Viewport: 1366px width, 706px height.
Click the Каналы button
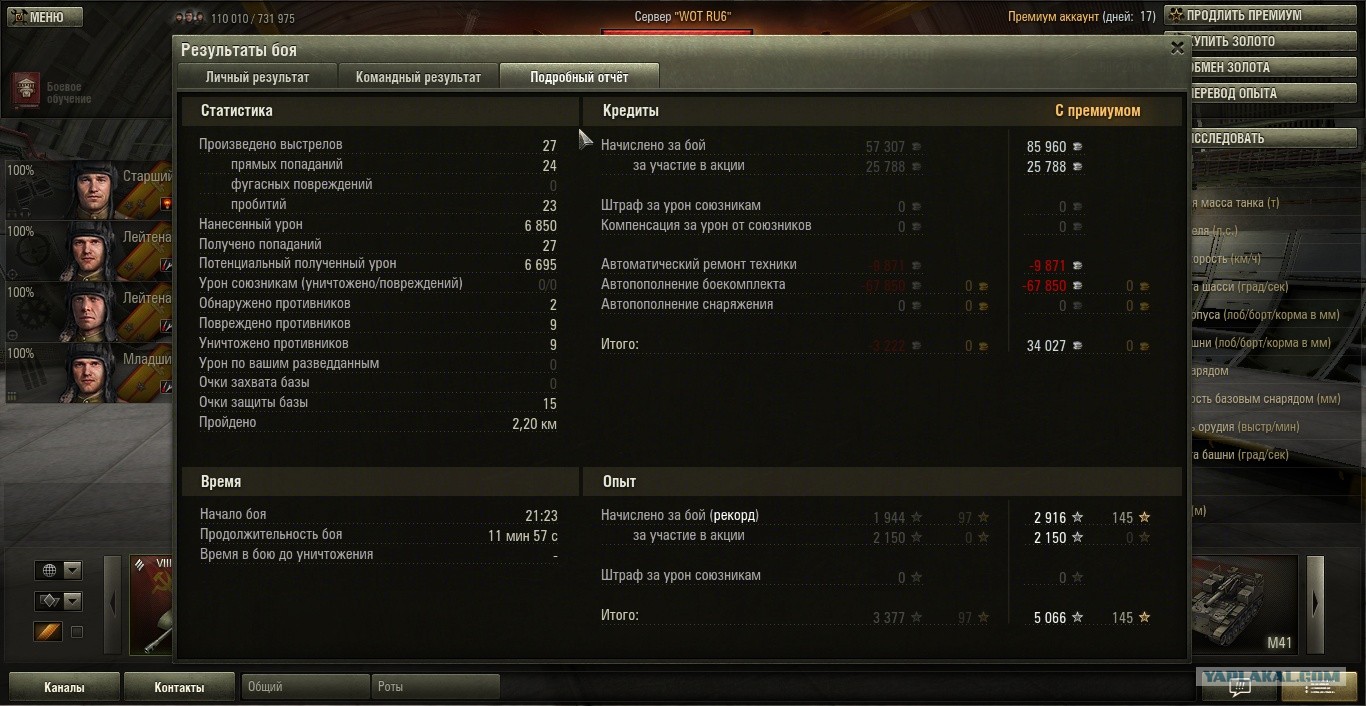[x=64, y=687]
